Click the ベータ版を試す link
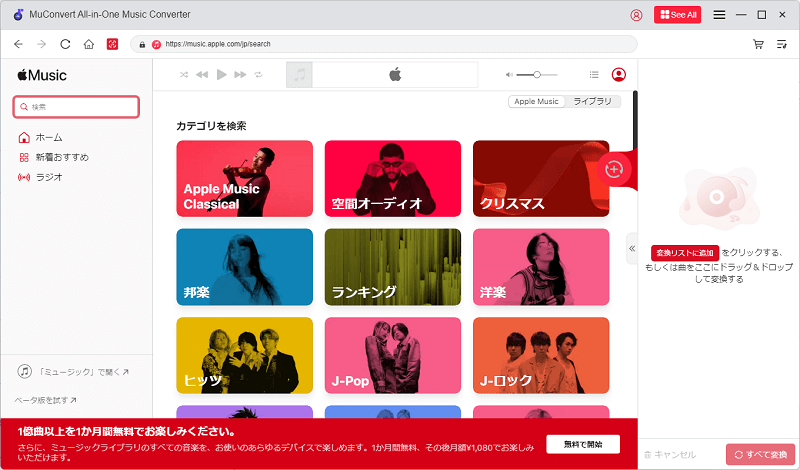 (45, 401)
